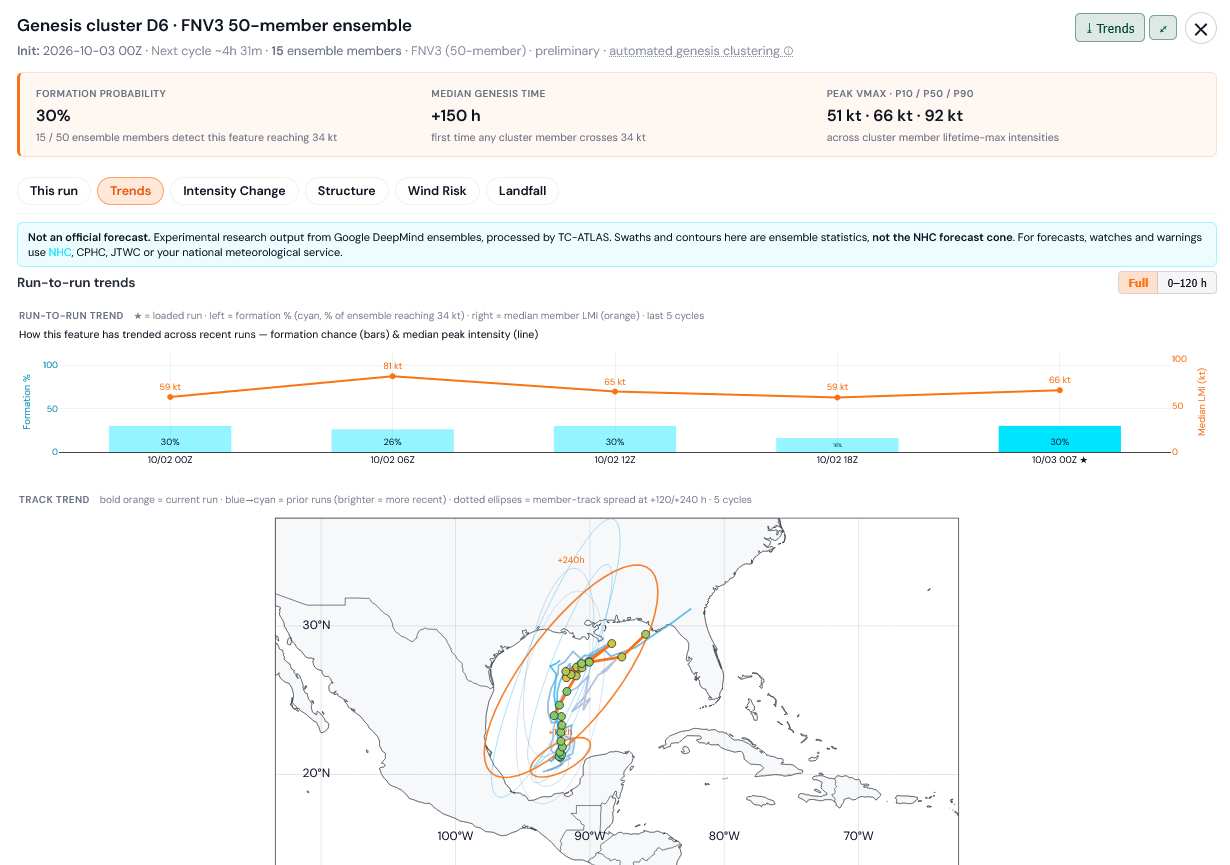
Task: Click the 81 kt median LMI data point
Action: 392,376
